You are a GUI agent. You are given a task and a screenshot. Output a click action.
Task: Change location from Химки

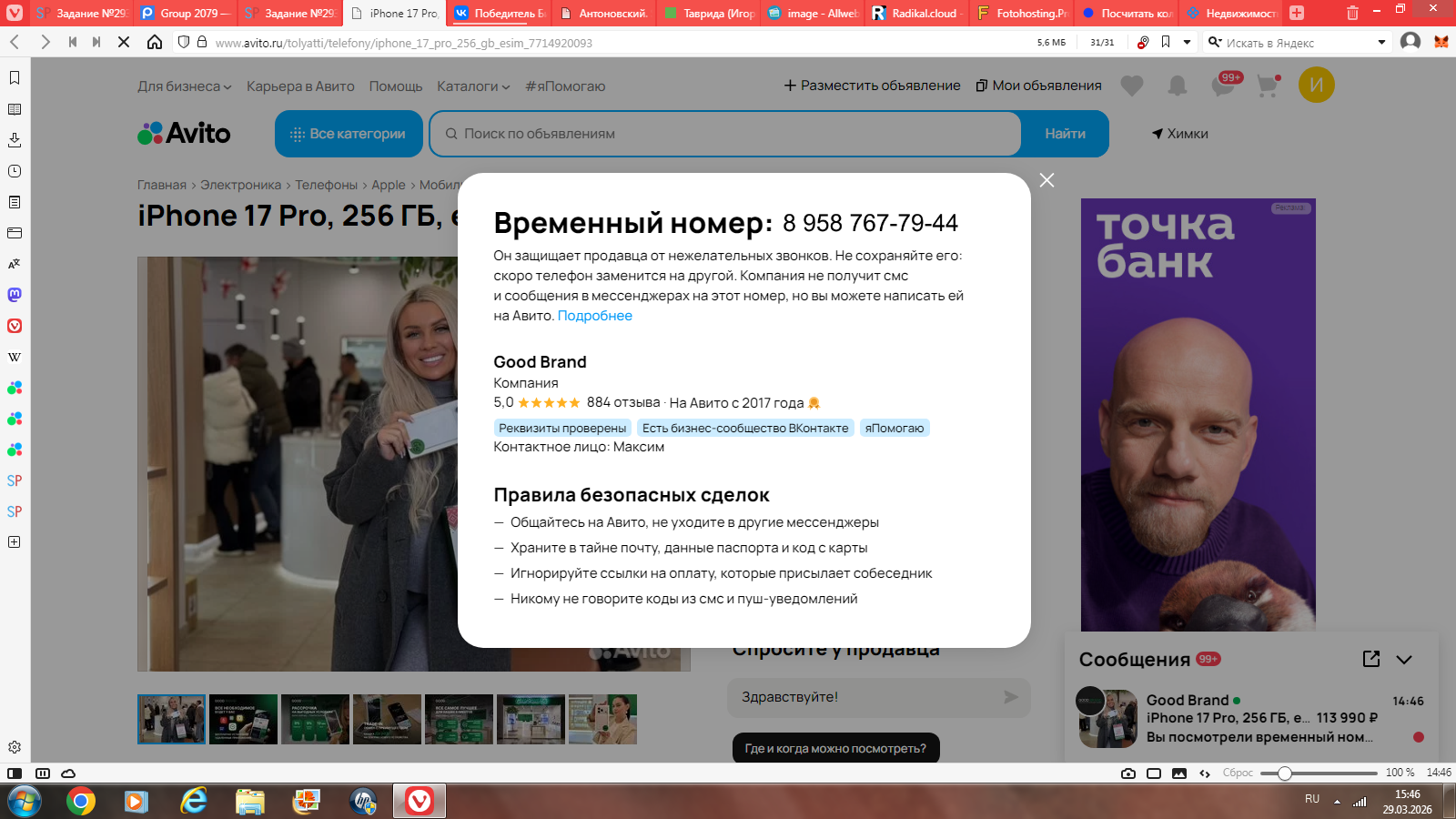(x=1180, y=134)
